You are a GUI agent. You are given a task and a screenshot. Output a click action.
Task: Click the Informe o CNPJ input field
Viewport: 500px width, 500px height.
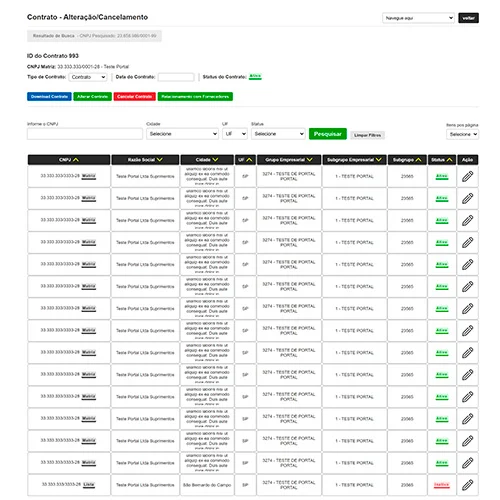[85, 134]
